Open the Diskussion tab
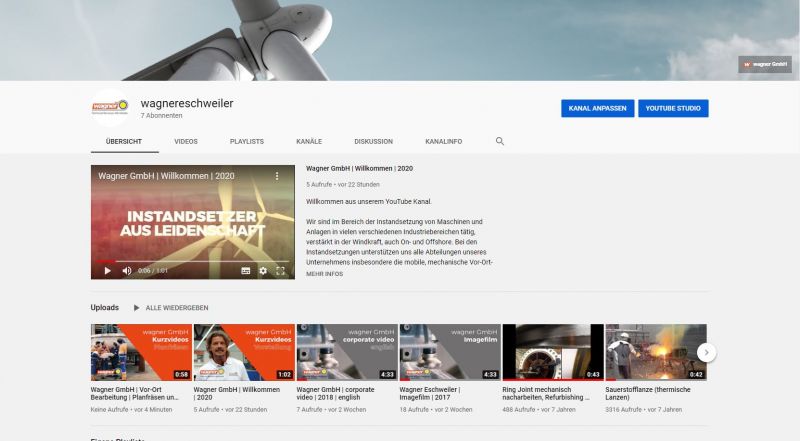Image resolution: width=800 pixels, height=441 pixels. click(373, 141)
